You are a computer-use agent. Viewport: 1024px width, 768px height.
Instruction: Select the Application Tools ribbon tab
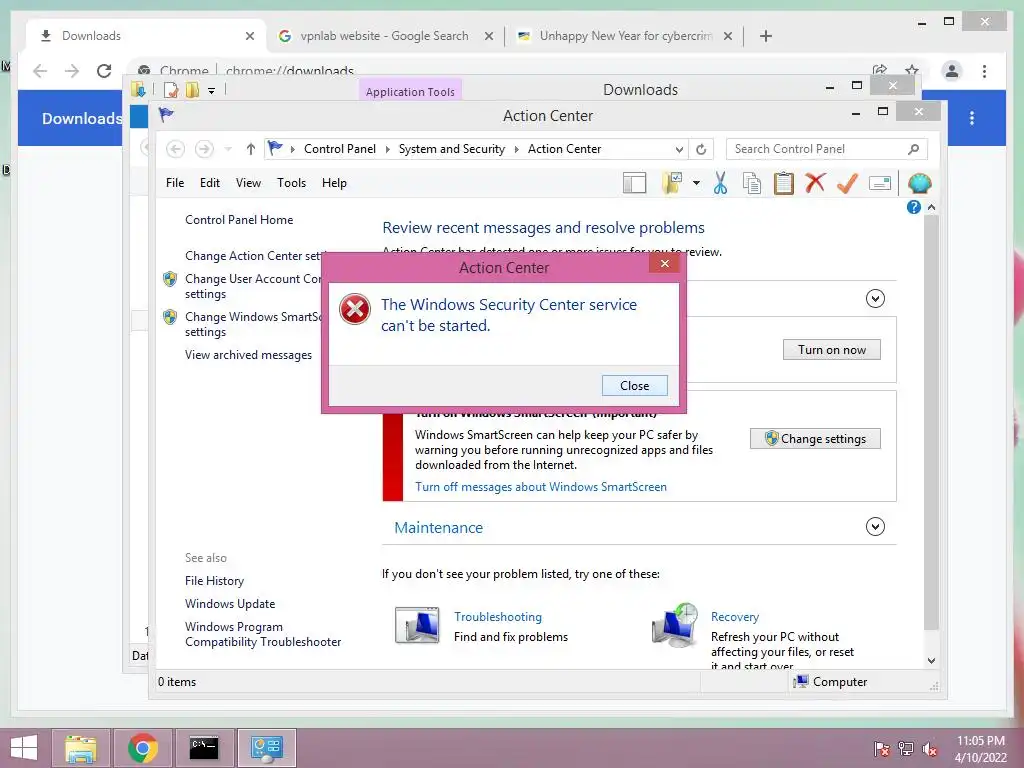coord(410,91)
